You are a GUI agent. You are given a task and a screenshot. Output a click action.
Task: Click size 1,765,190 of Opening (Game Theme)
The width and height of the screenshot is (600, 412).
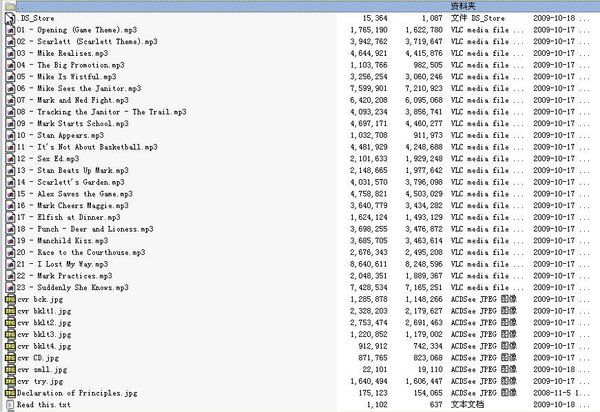tap(368, 30)
